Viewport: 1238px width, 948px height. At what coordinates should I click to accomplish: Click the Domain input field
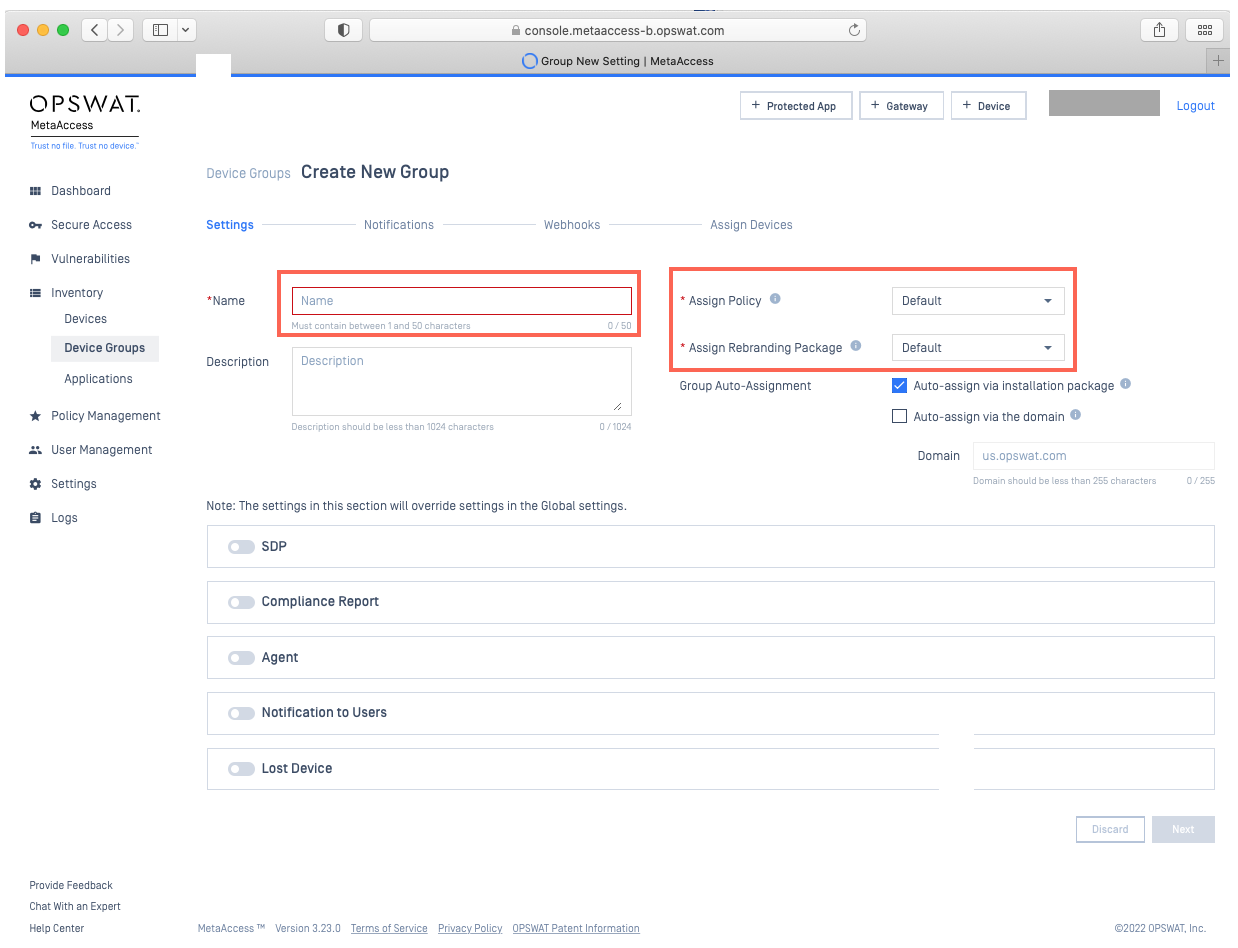(1094, 456)
